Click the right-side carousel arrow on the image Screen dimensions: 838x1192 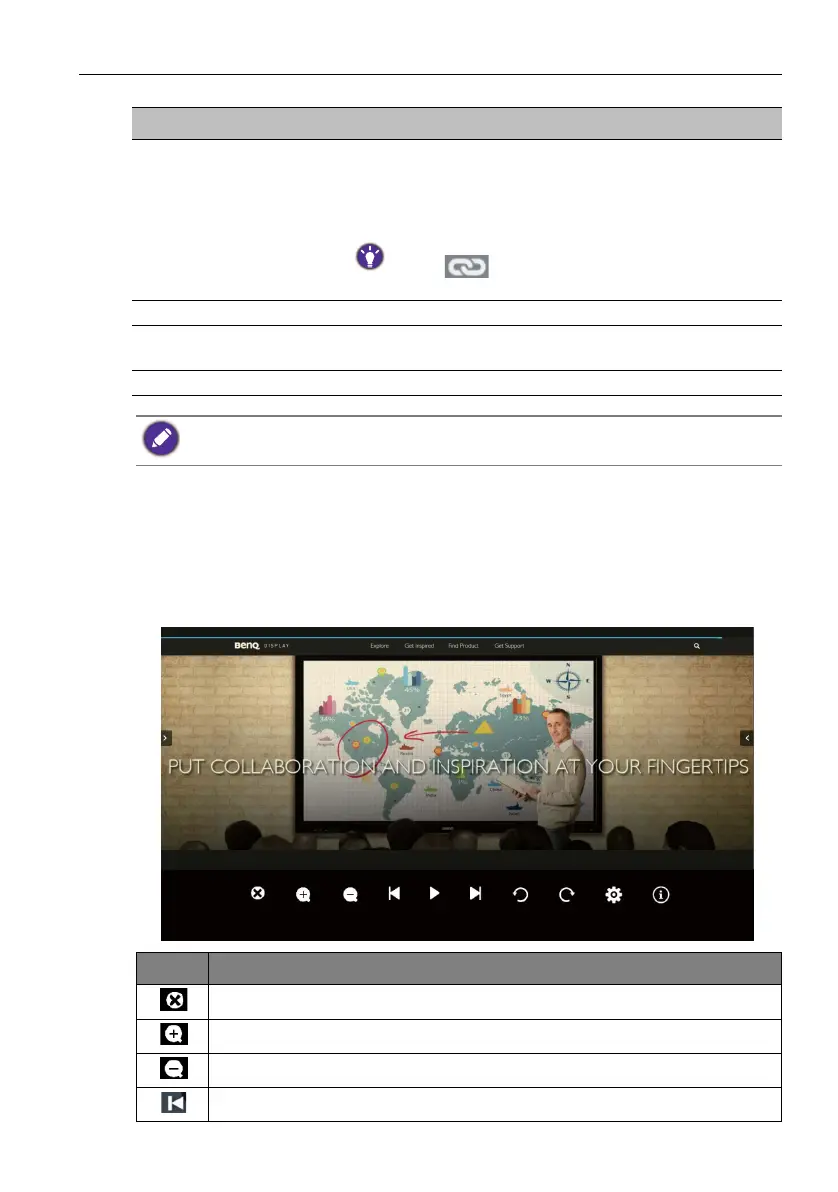click(747, 738)
